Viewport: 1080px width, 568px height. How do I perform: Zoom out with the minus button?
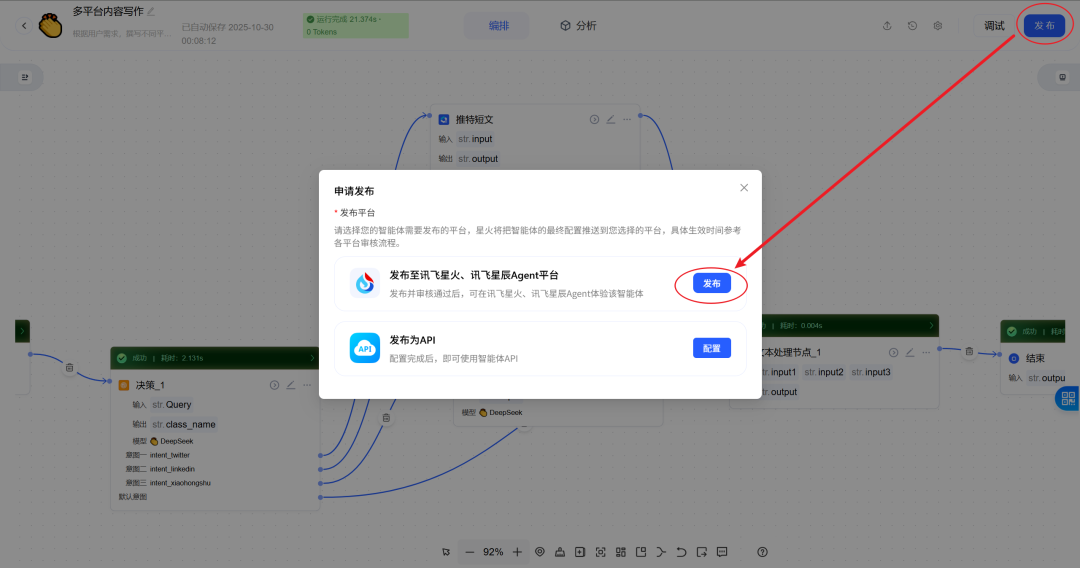(x=469, y=552)
